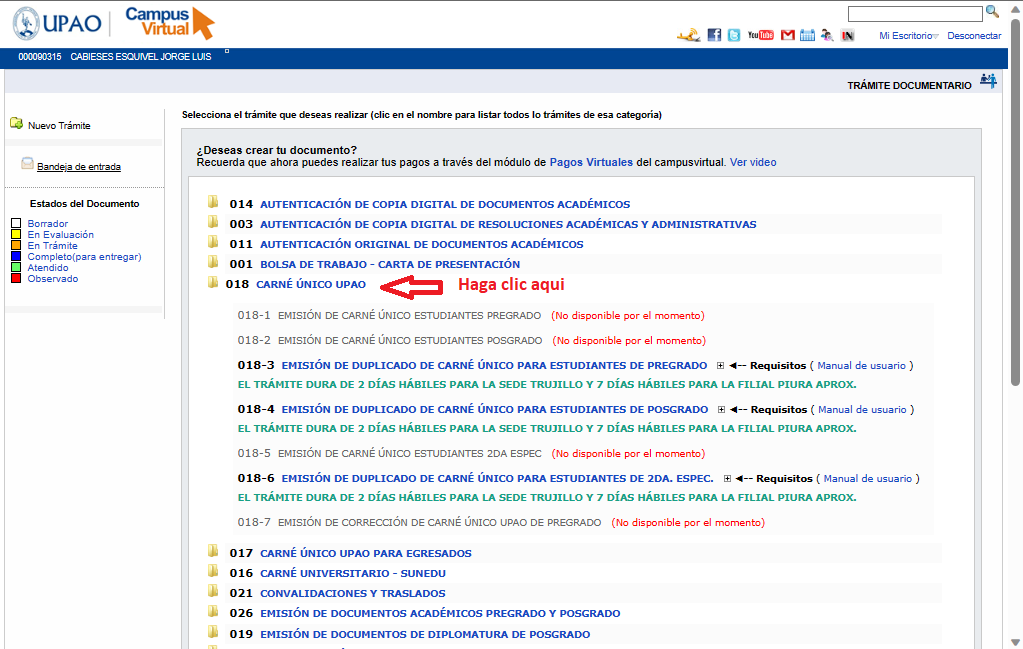Open the Twitter icon link
1023x649 pixels.
coord(734,35)
